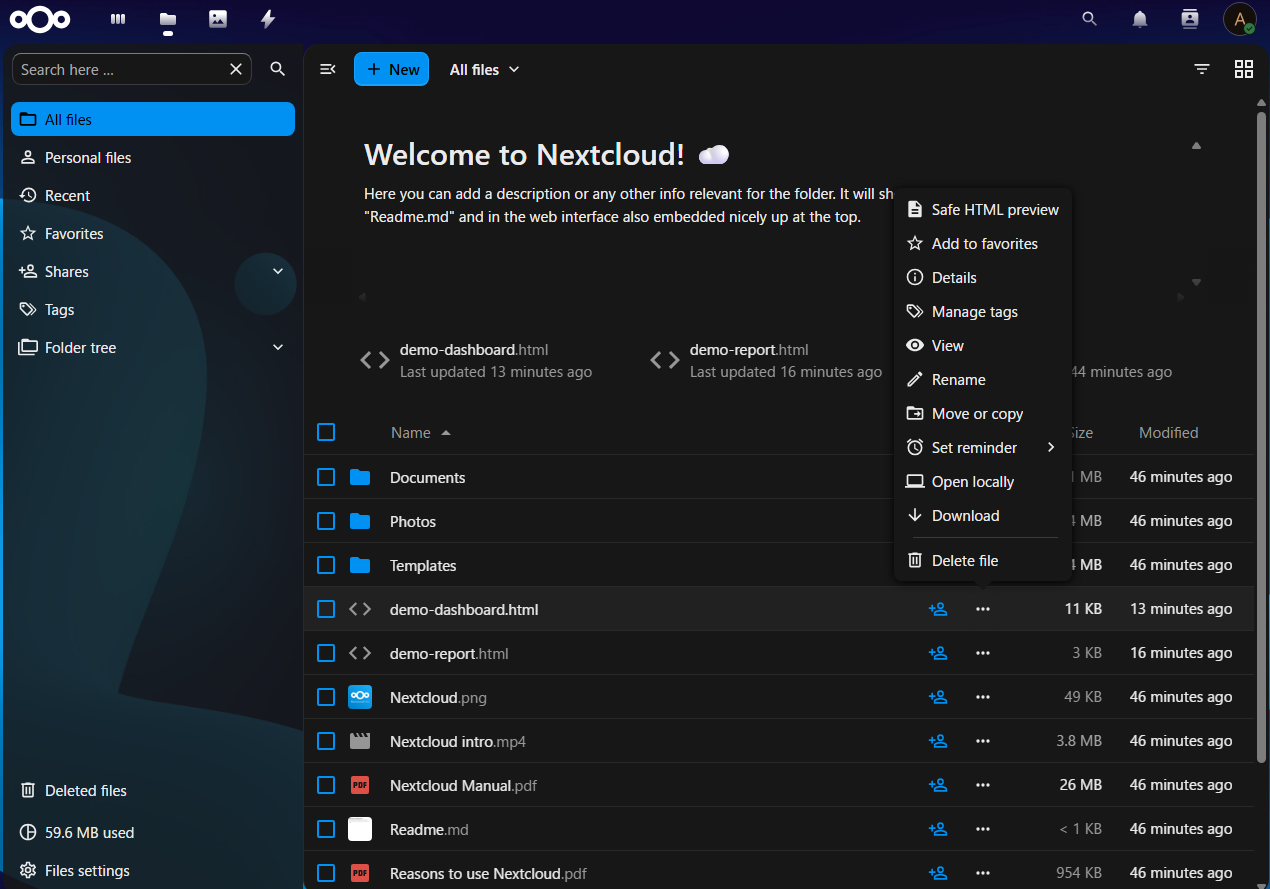Open Files settings at sidebar bottom

tap(153, 870)
